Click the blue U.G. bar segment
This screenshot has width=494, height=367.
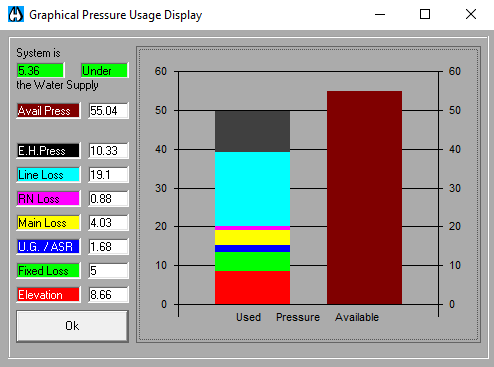252,249
